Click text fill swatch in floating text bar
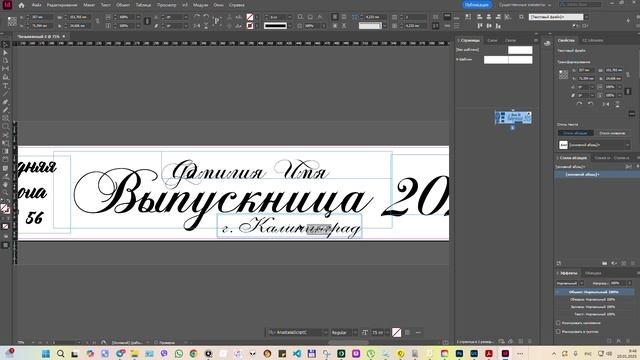The height and width of the screenshot is (360, 640). click(x=396, y=333)
